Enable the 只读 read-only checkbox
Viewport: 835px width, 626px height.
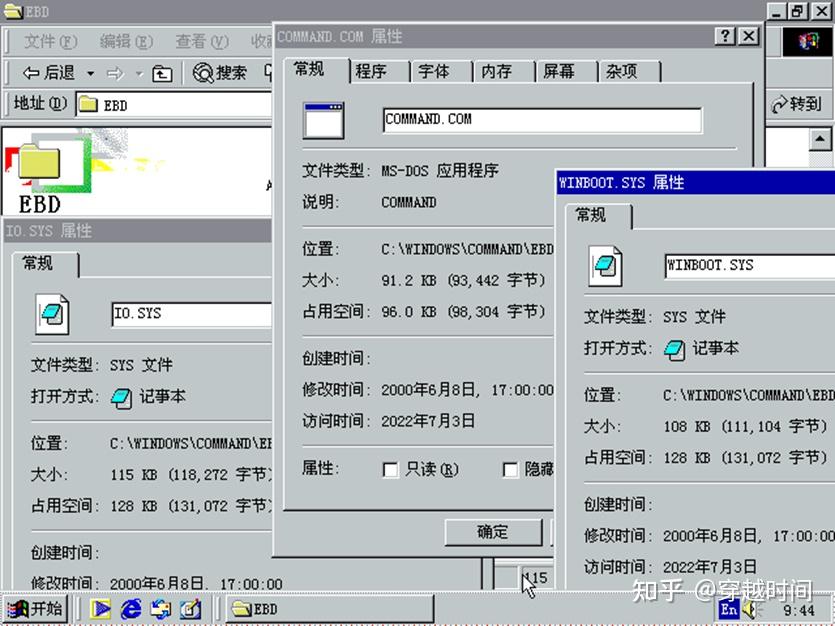(x=390, y=468)
